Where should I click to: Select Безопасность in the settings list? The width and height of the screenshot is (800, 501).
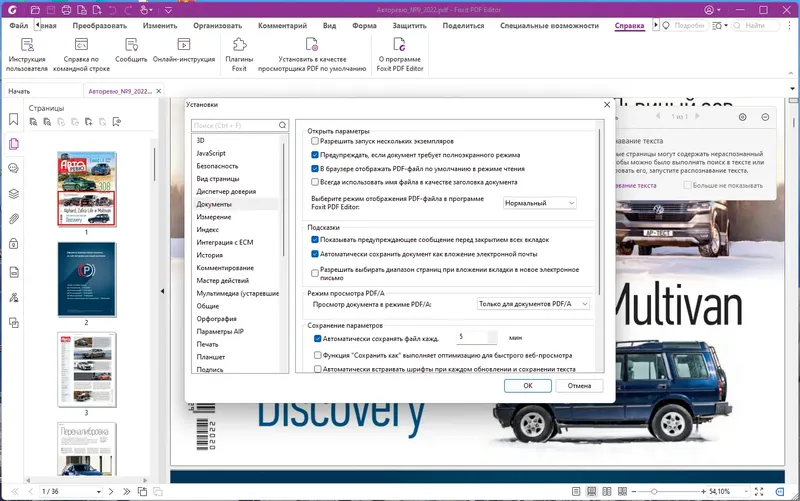(217, 166)
